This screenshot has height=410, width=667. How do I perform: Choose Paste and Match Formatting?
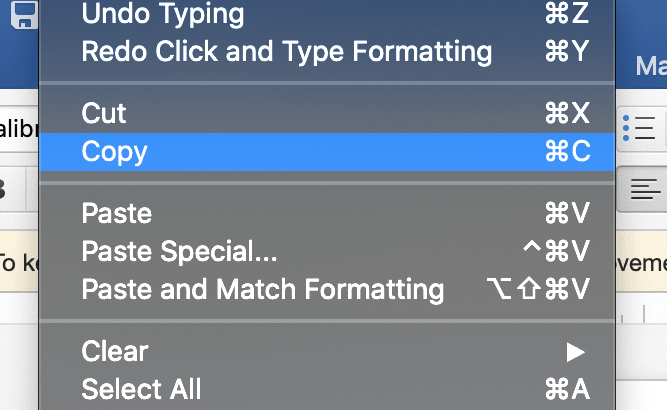tap(327, 289)
